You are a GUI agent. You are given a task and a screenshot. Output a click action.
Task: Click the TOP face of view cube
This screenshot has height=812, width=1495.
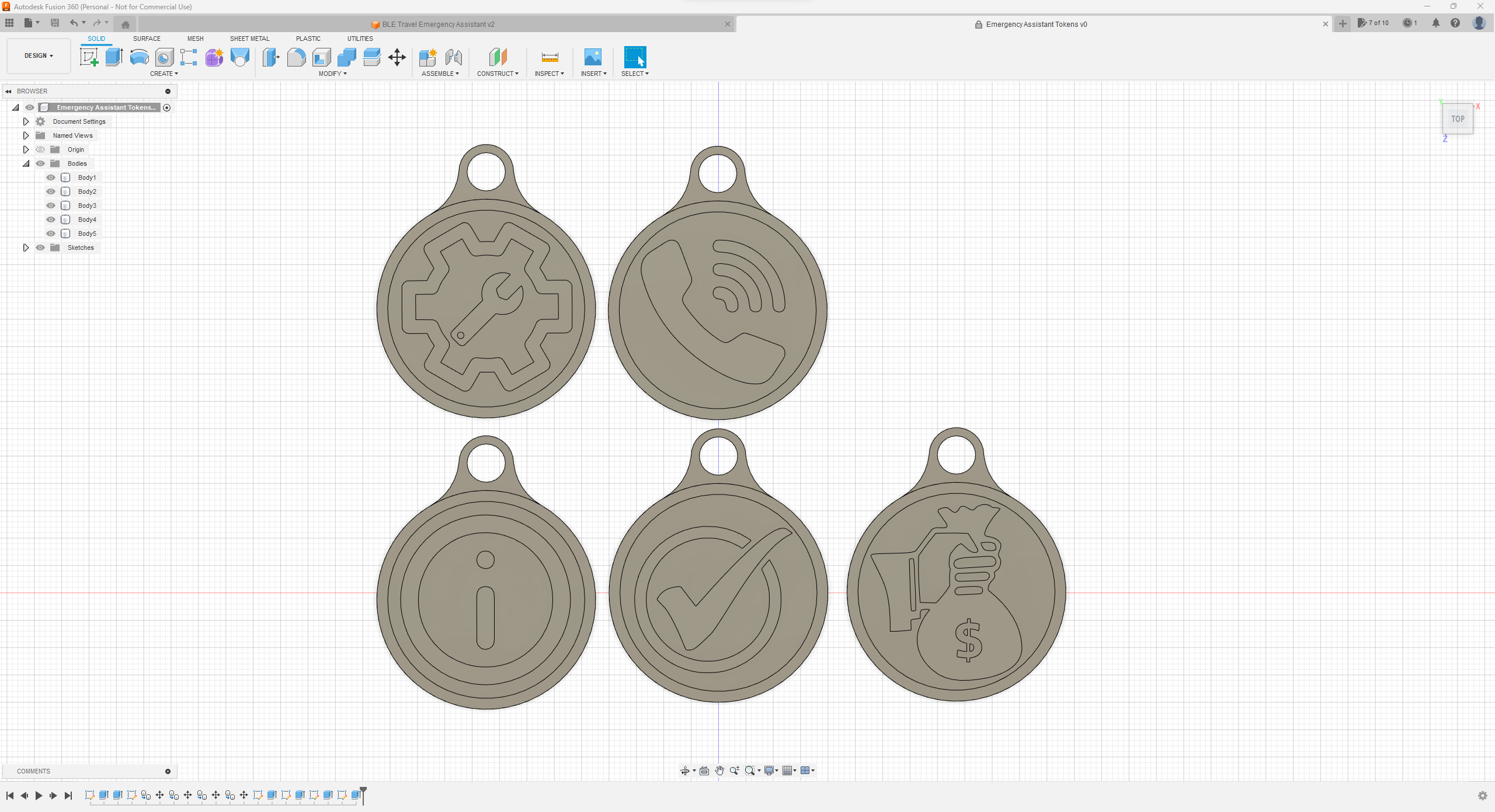1458,119
